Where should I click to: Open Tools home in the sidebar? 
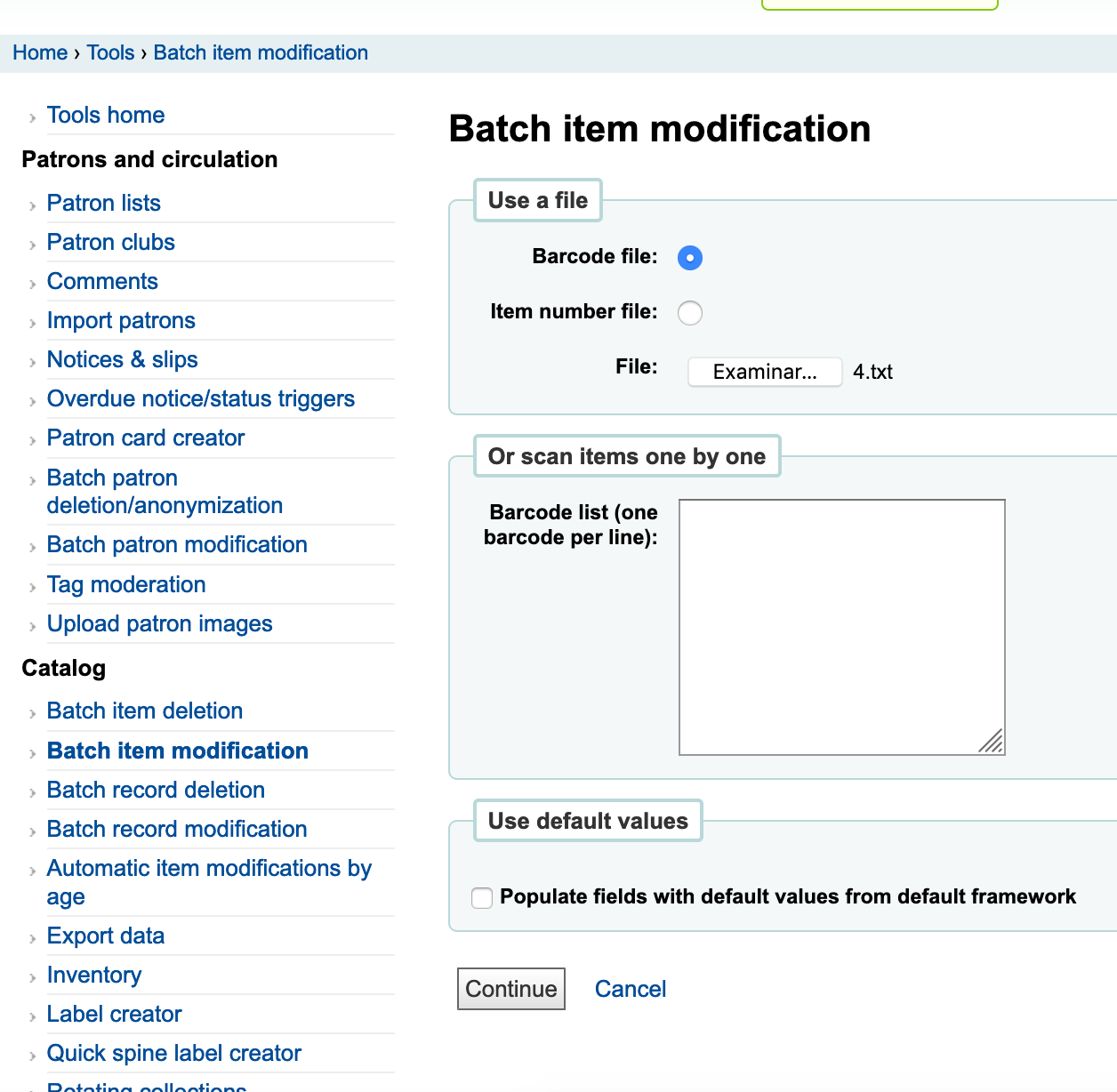(106, 115)
